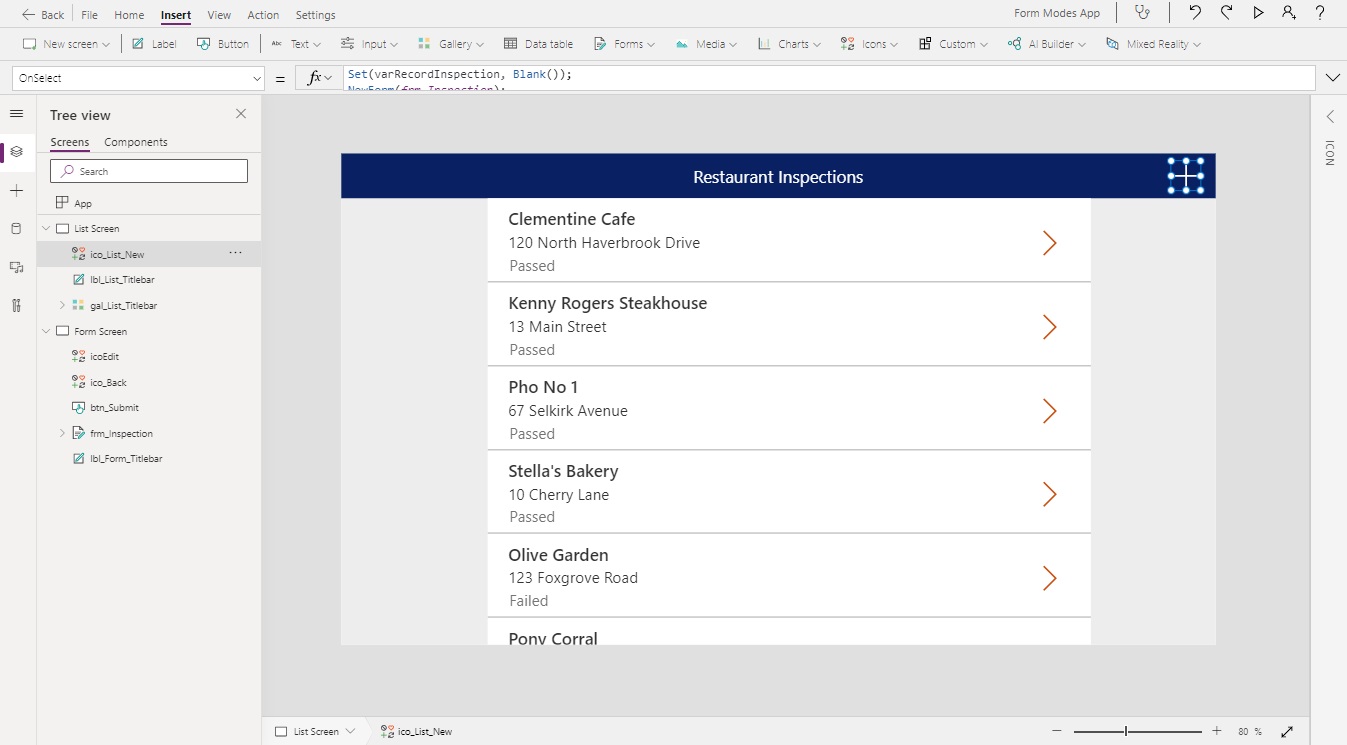1347x745 pixels.
Task: Collapse the List Screen tree node
Action: (45, 228)
